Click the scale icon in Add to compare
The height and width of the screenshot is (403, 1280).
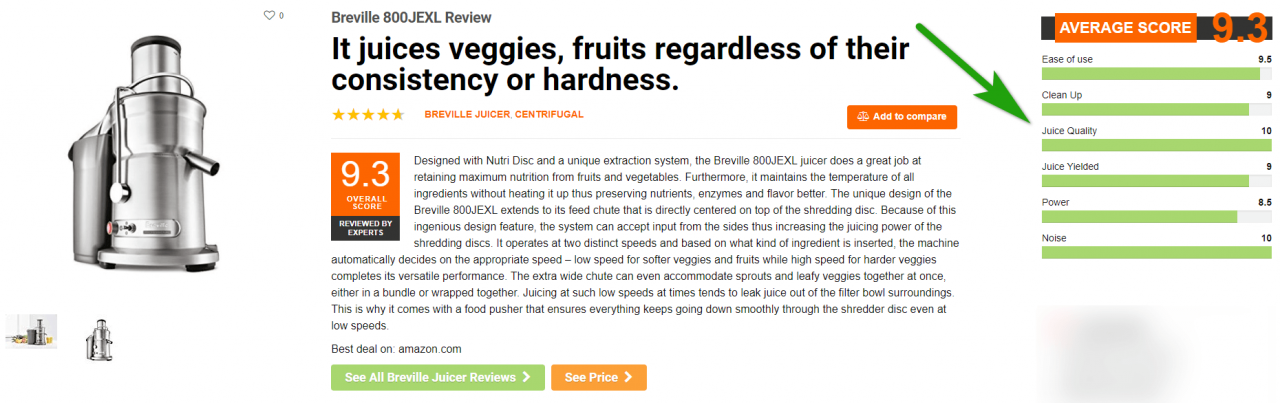(x=862, y=117)
